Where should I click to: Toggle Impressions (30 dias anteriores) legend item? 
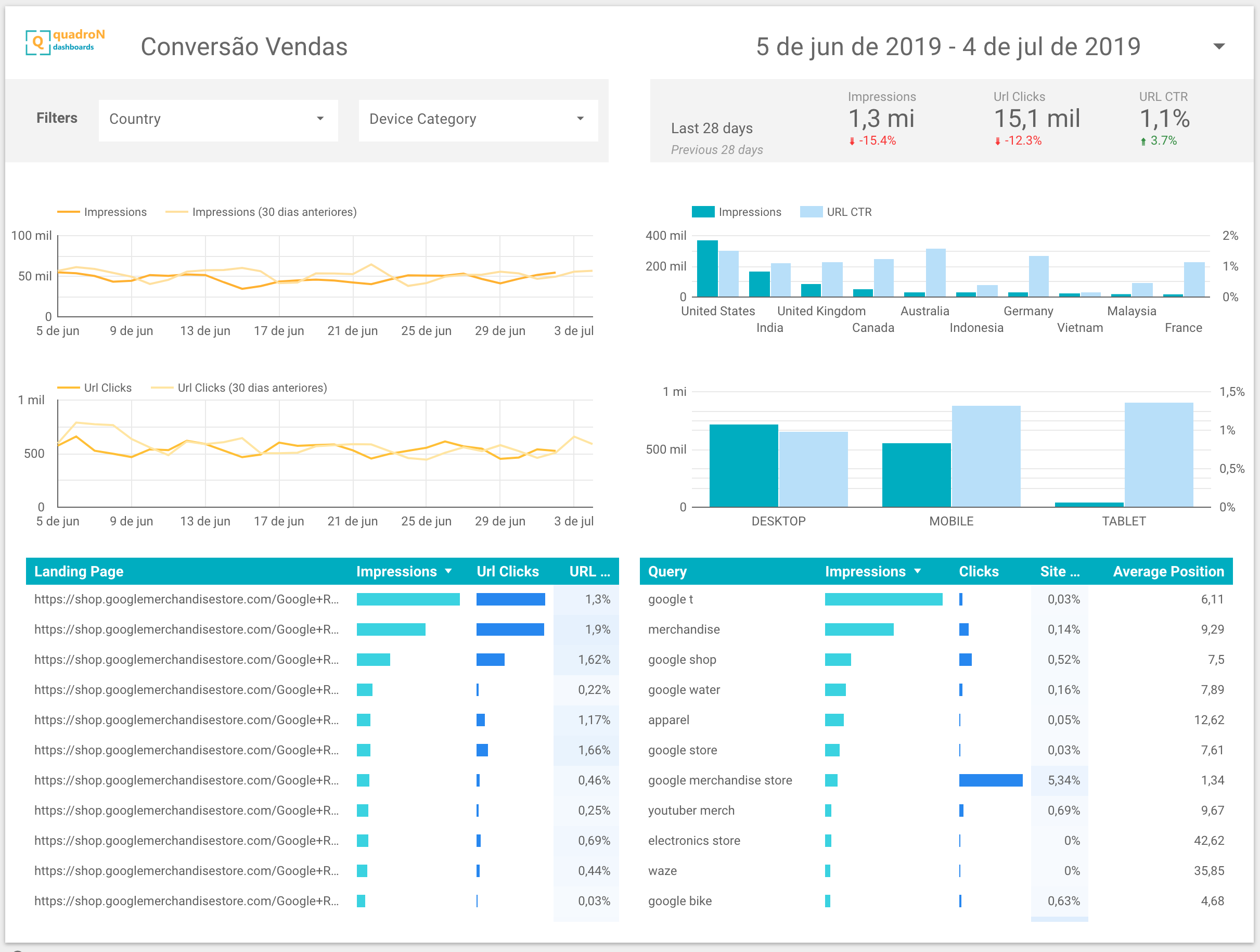click(261, 212)
